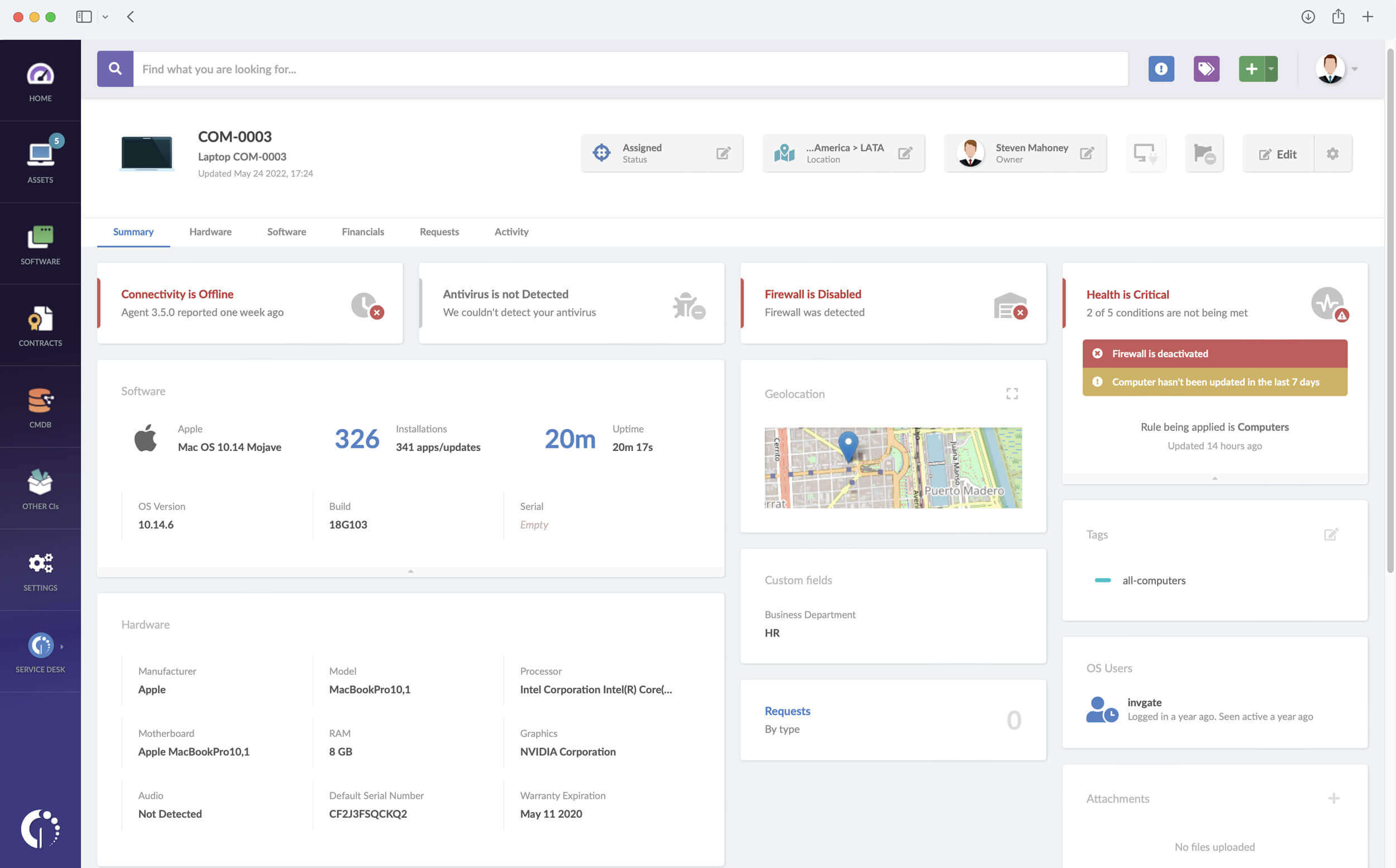Click the all-computers tag color swatch
Viewport: 1396px width, 868px height.
pyautogui.click(x=1104, y=580)
